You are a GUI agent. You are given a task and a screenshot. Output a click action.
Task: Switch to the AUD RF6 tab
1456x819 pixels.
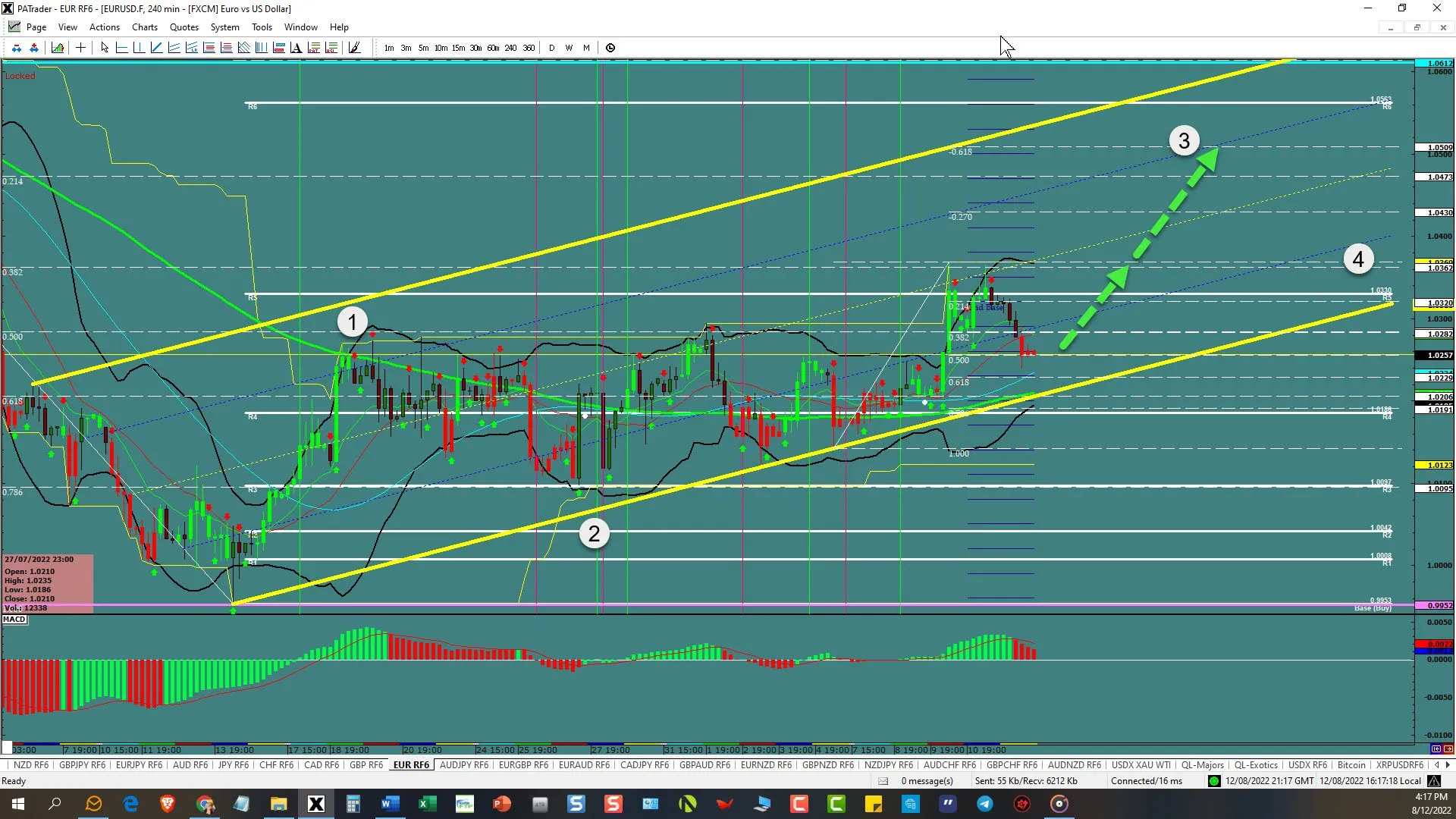point(190,765)
